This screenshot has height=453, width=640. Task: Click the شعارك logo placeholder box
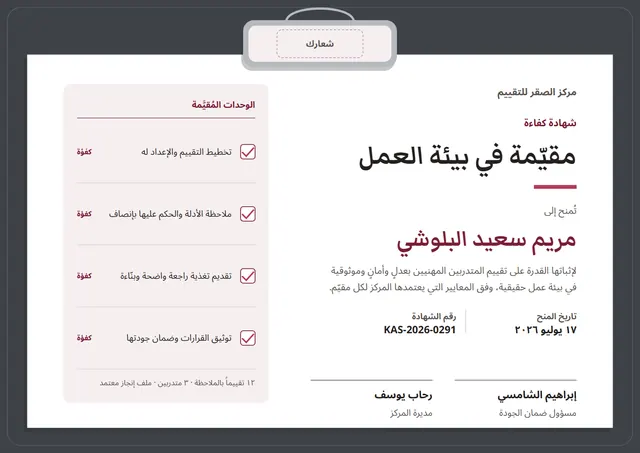click(320, 43)
